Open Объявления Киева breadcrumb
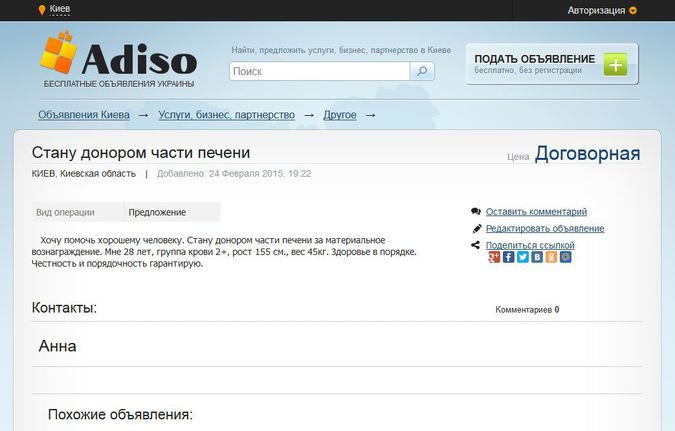The height and width of the screenshot is (431, 675). tap(84, 115)
